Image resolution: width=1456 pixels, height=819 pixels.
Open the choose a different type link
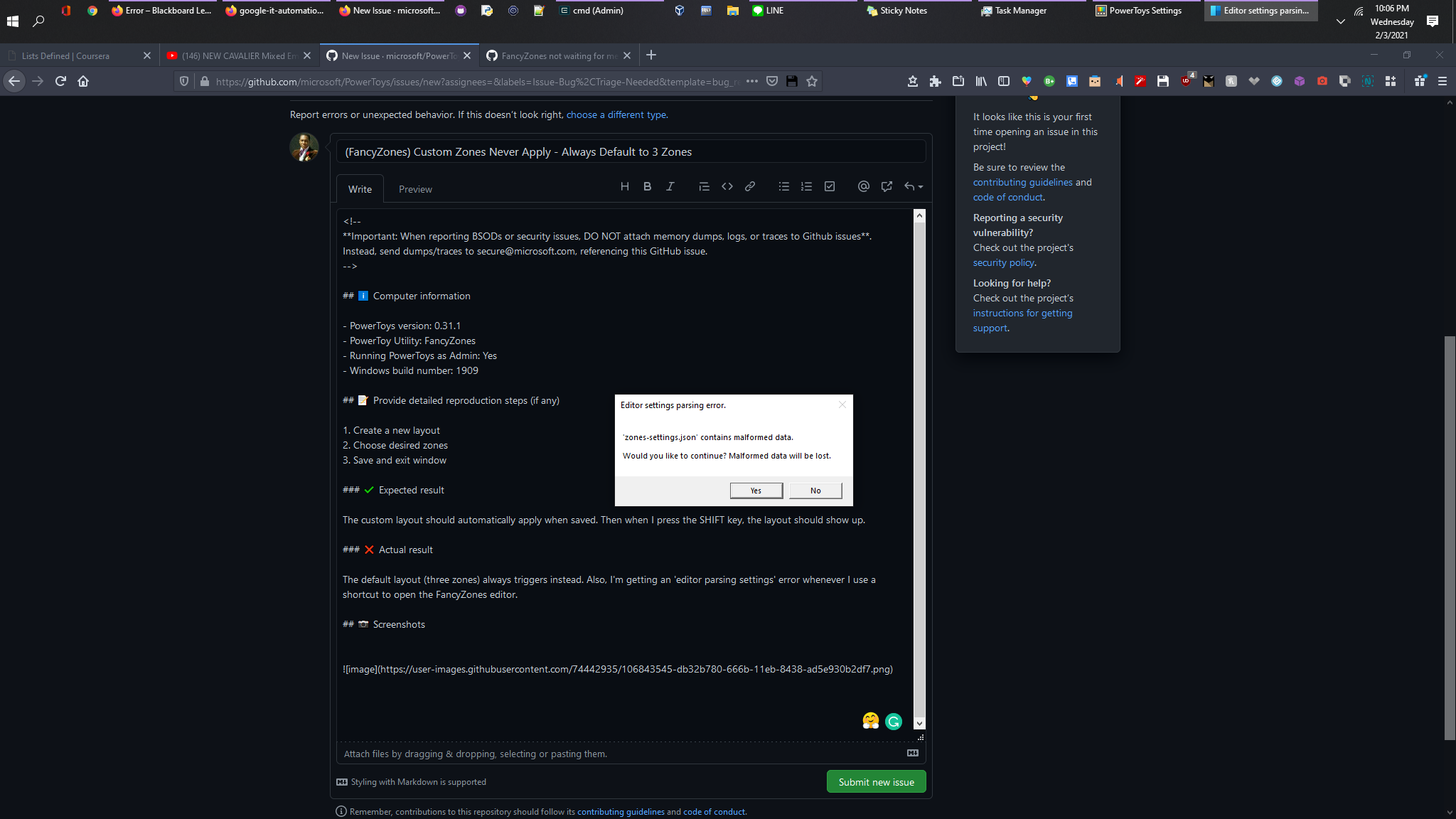tap(616, 114)
